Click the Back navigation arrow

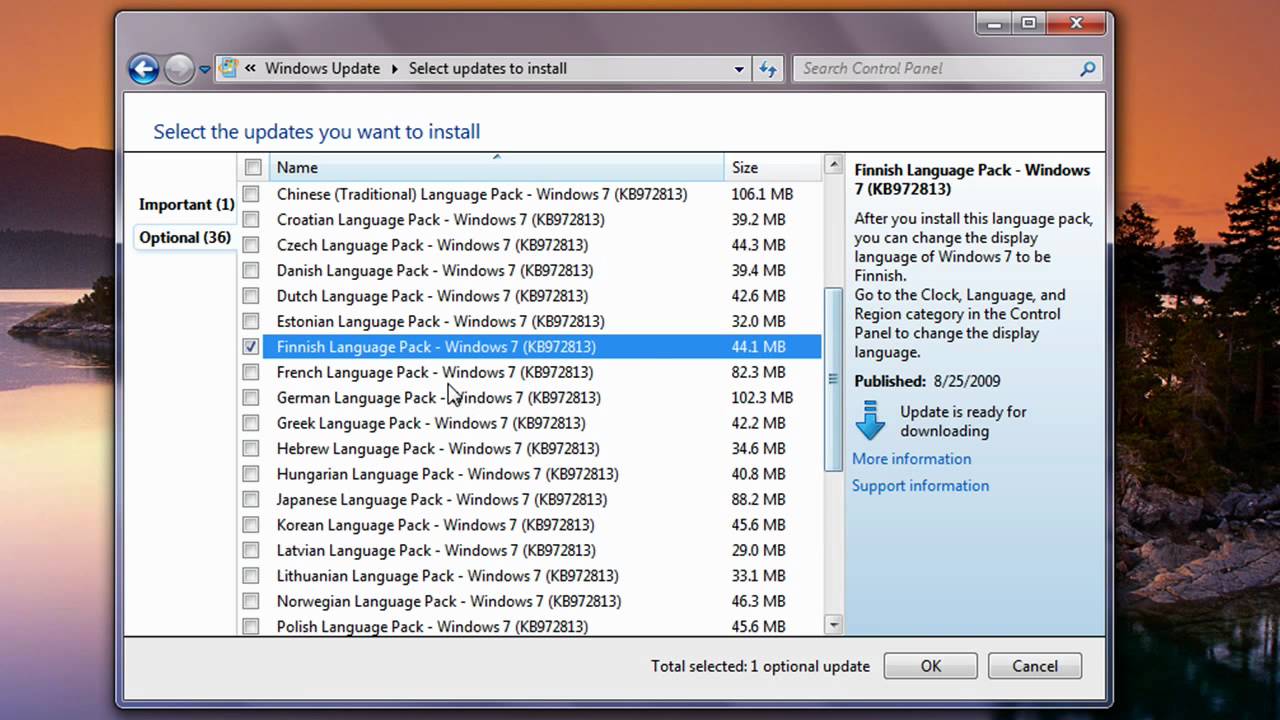[x=144, y=69]
